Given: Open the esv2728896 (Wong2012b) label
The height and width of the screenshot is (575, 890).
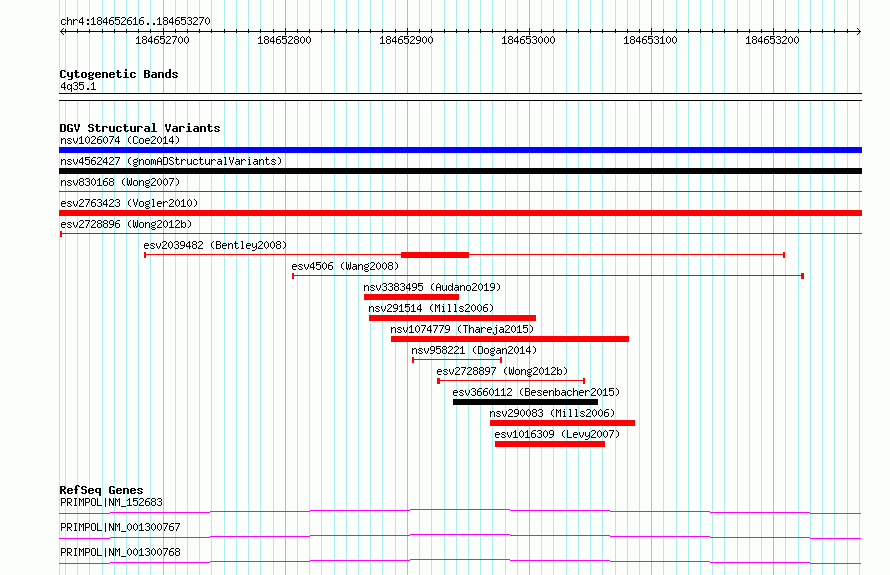Looking at the screenshot, I should click(x=126, y=224).
